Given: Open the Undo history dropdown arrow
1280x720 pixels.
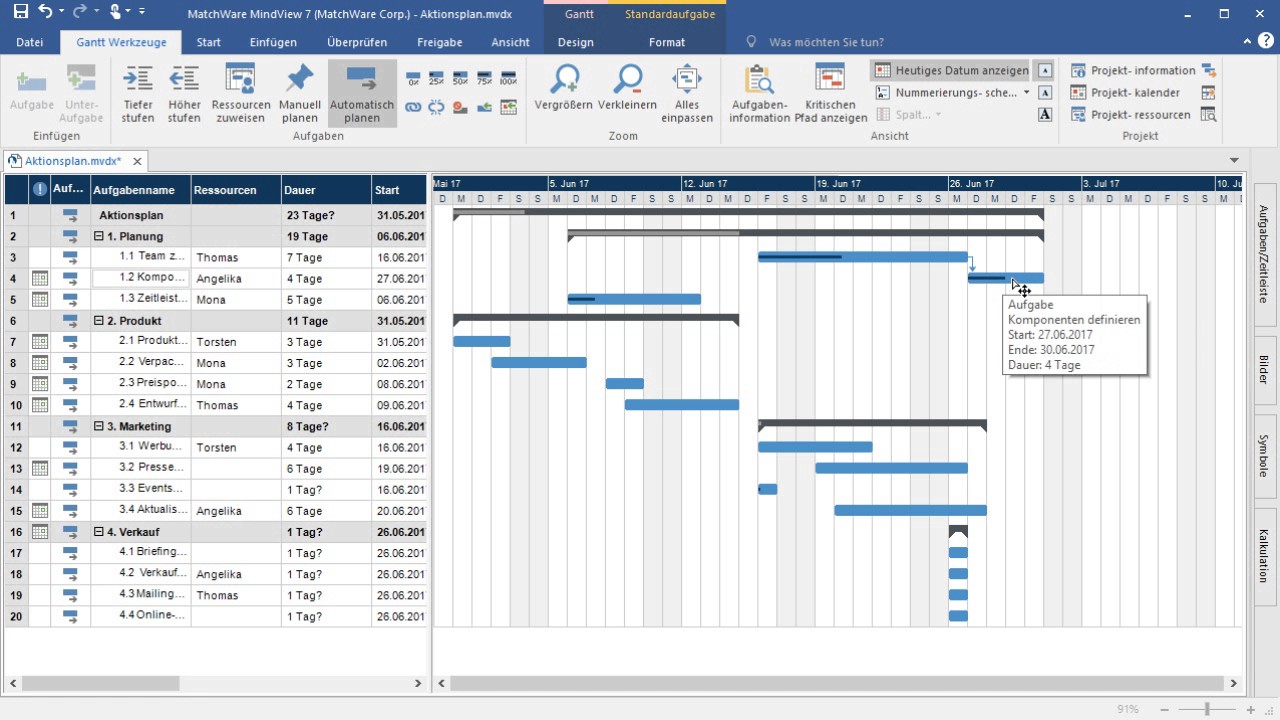Looking at the screenshot, I should (61, 13).
